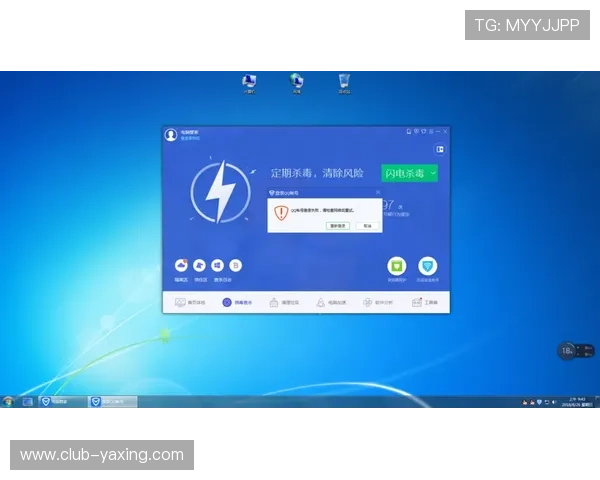Open the toolbox tab
Screen dimensions: 600x480
tap(425, 302)
